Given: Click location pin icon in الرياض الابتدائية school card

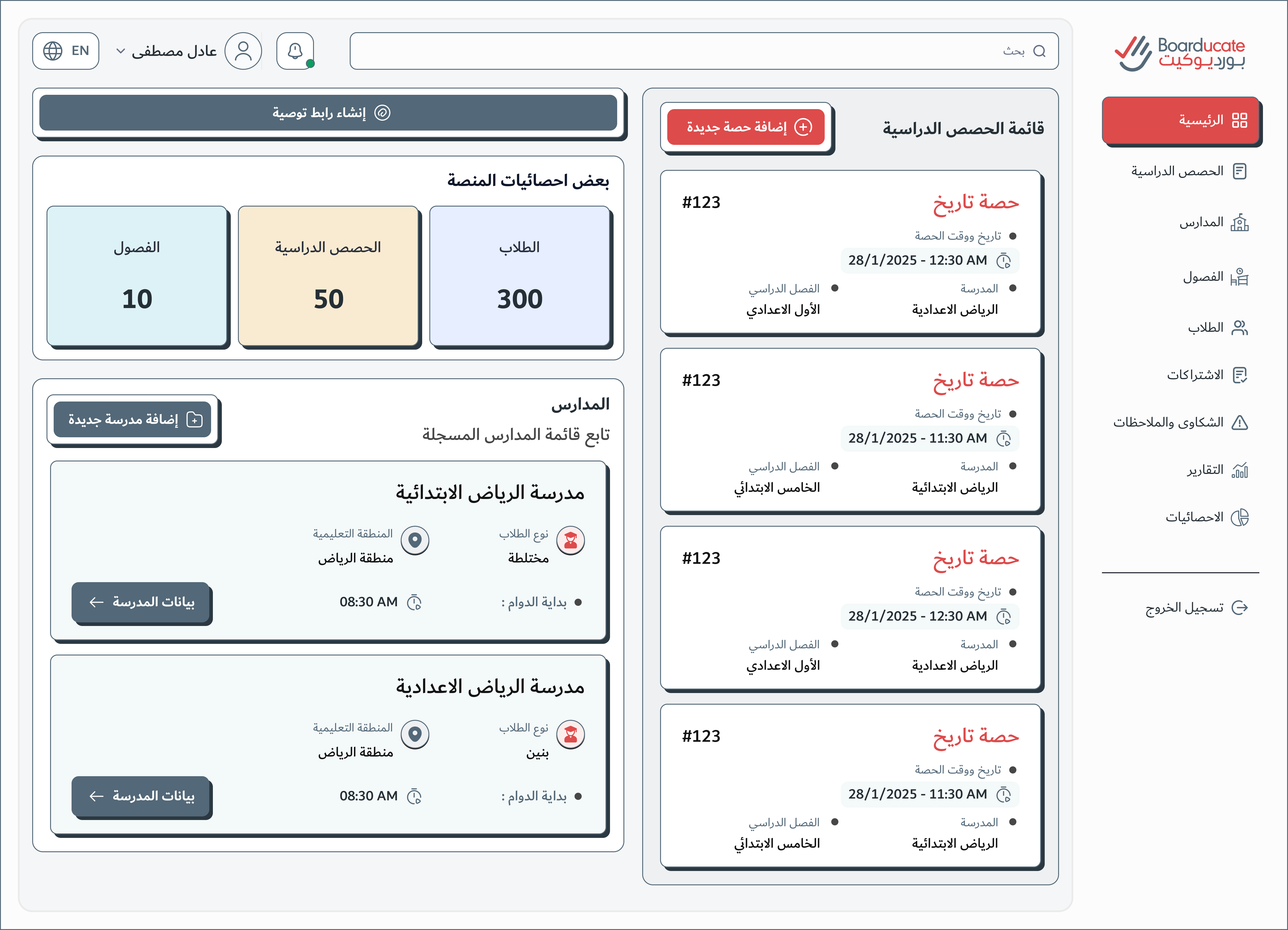Looking at the screenshot, I should click(415, 541).
